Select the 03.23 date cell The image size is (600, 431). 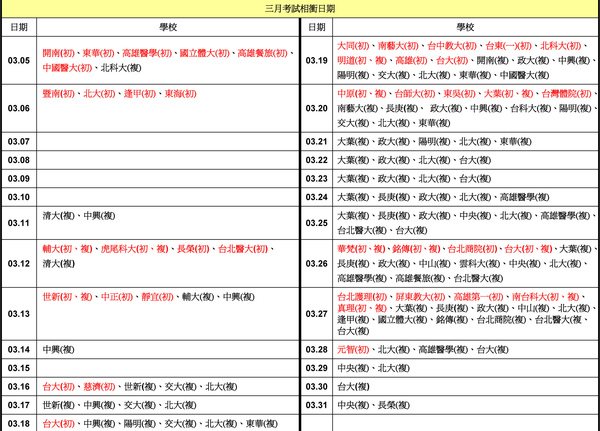pos(316,179)
